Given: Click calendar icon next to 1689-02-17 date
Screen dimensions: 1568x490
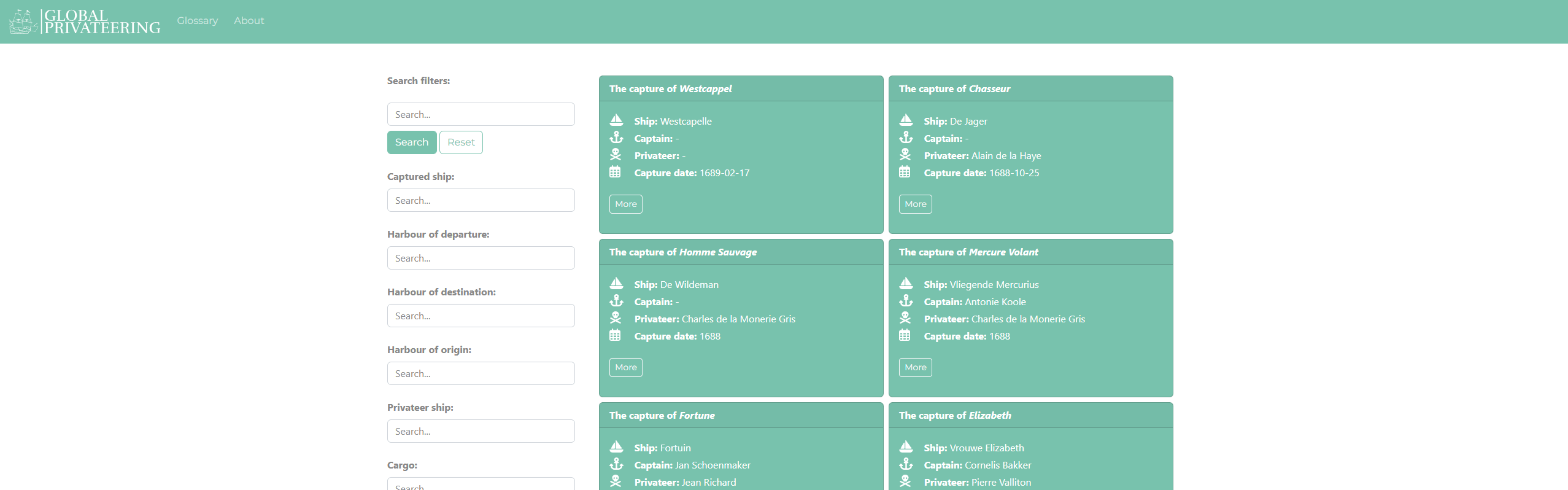Looking at the screenshot, I should coord(615,172).
